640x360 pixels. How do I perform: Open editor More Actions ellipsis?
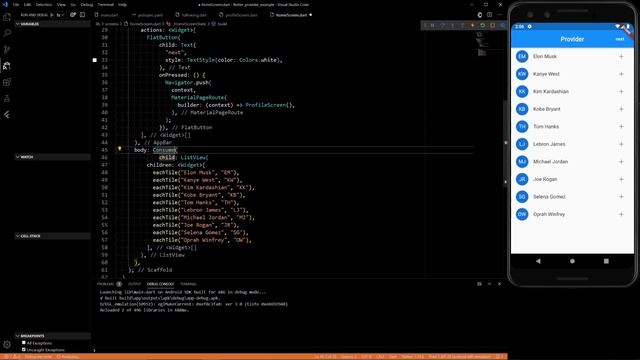click(x=500, y=15)
